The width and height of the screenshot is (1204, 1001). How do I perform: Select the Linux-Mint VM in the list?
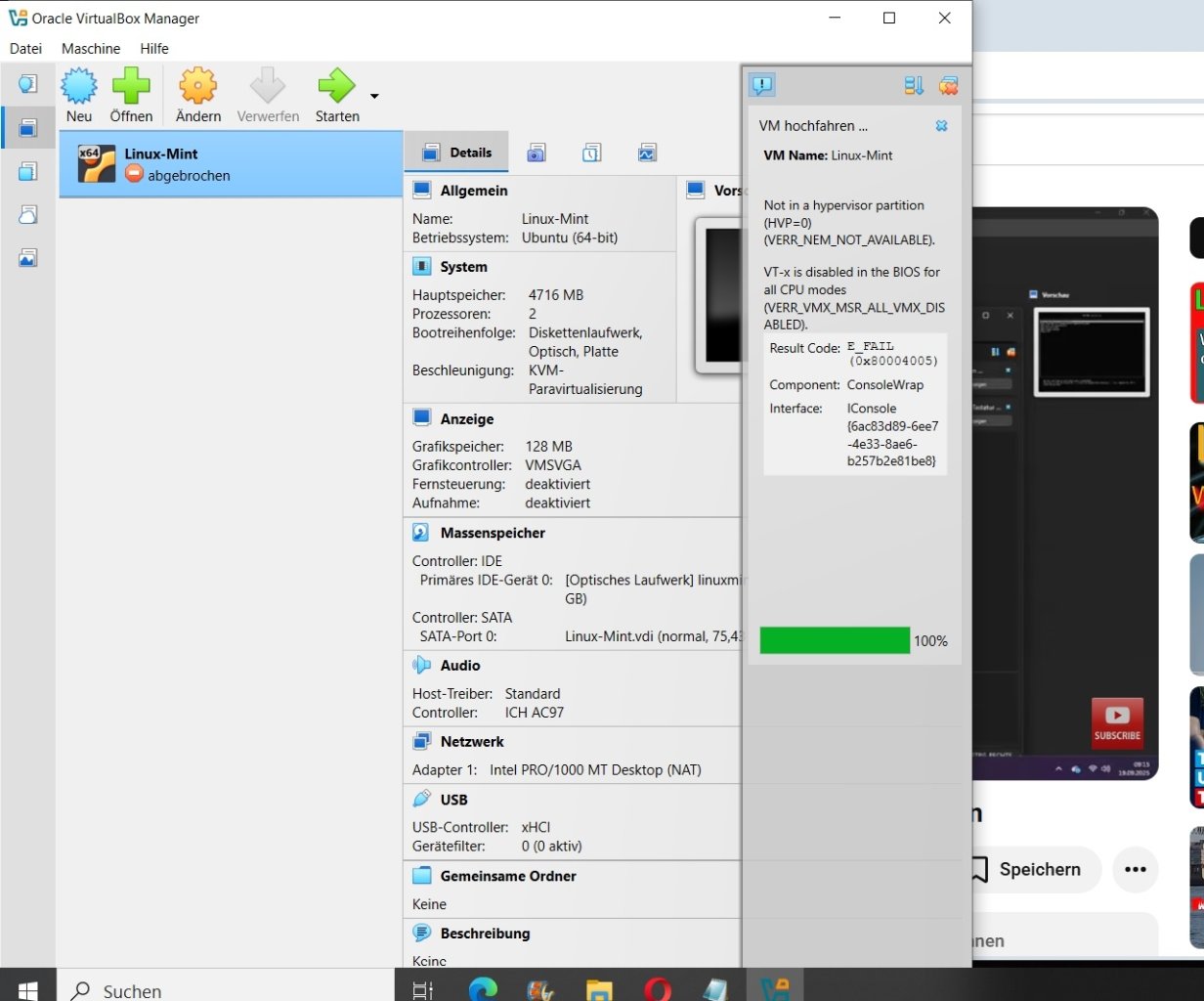tap(231, 164)
